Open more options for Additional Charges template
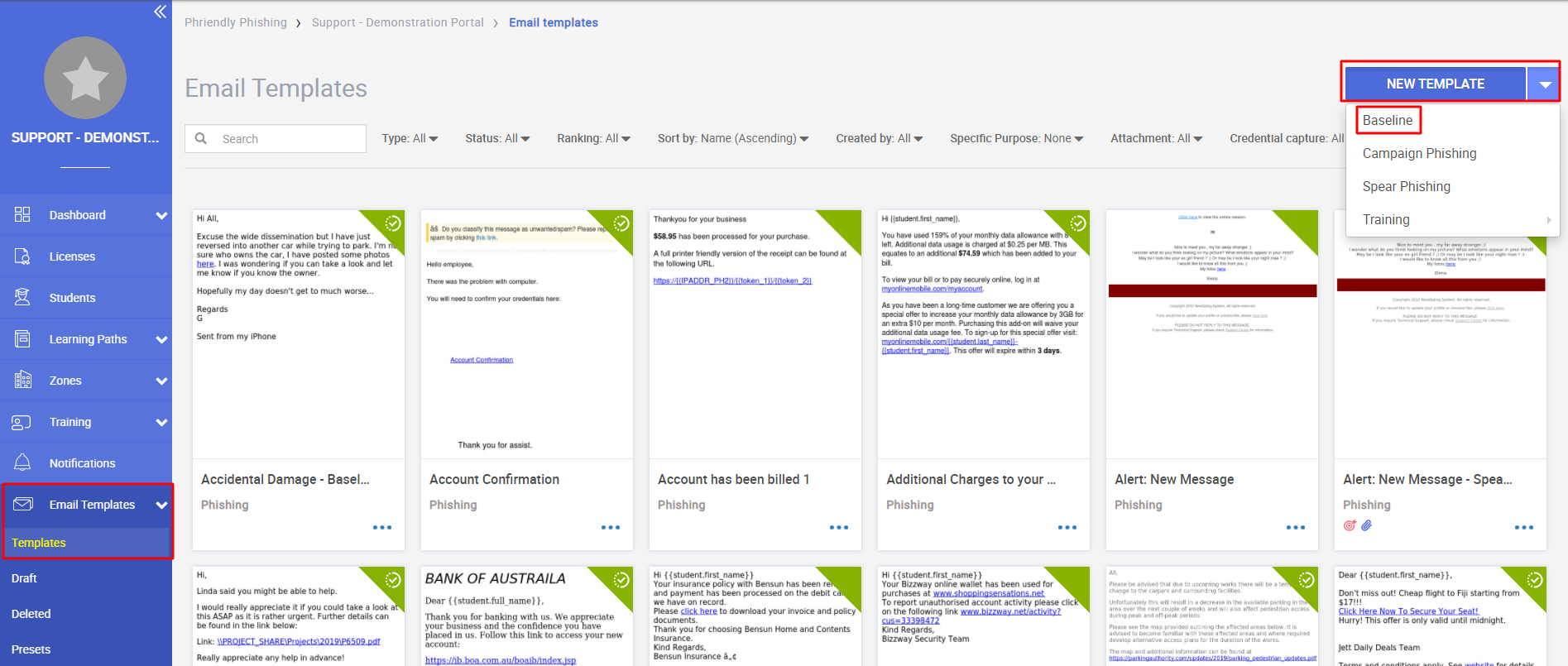This screenshot has height=666, width=1568. point(1067,527)
